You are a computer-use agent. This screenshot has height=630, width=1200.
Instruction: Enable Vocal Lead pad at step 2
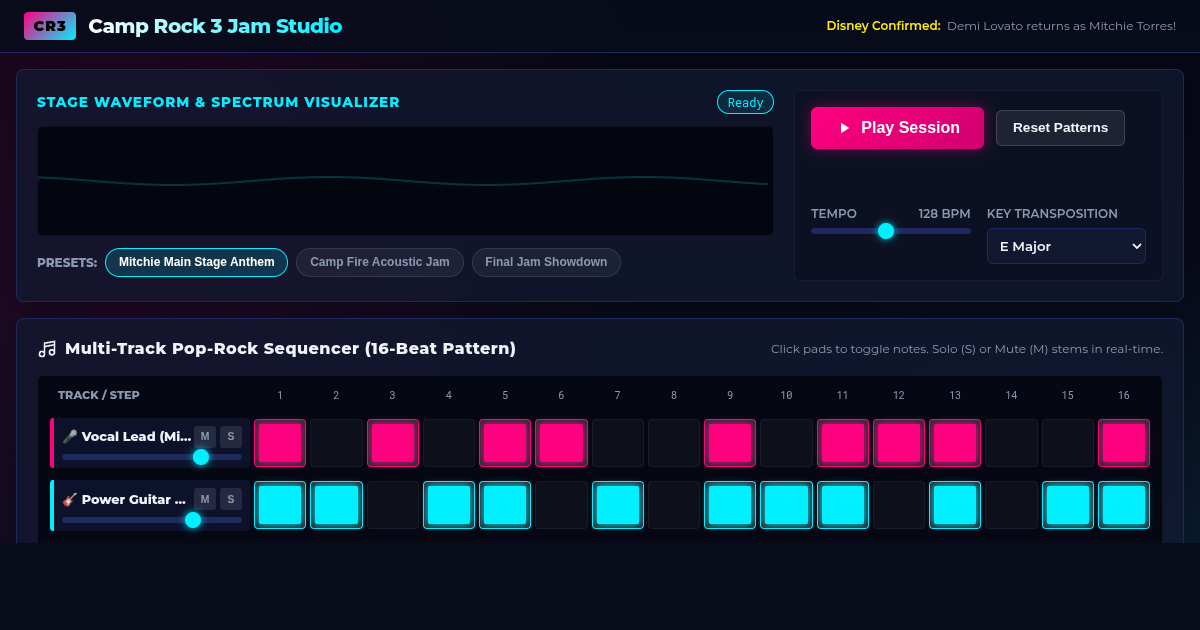[x=336, y=443]
